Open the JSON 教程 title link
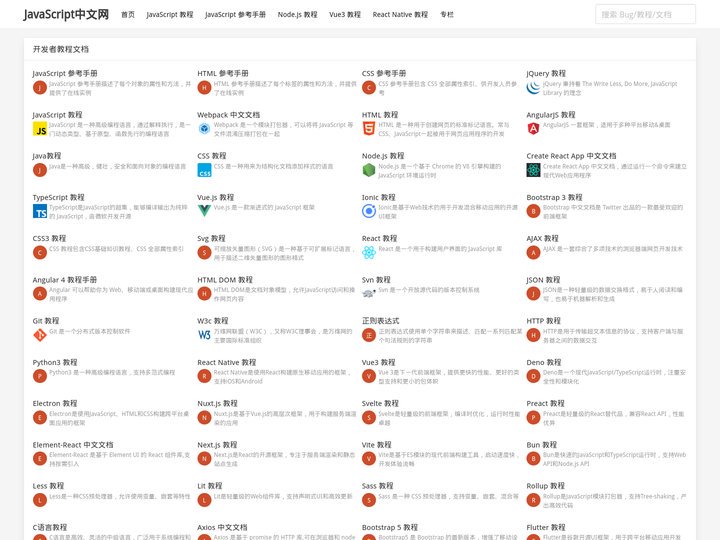Viewport: 720px width, 540px height. tap(543, 280)
